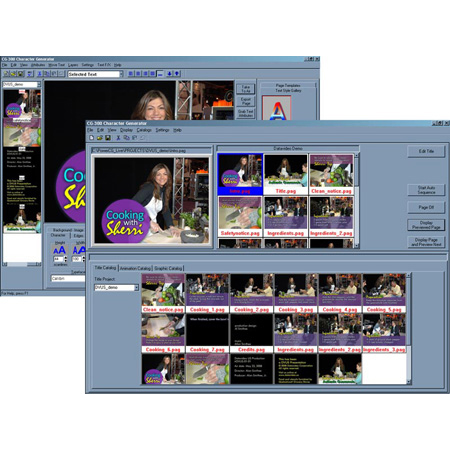This screenshot has width=450, height=450.
Task: Open the Selected Text dropdown in back window
Action: pyautogui.click(x=121, y=74)
